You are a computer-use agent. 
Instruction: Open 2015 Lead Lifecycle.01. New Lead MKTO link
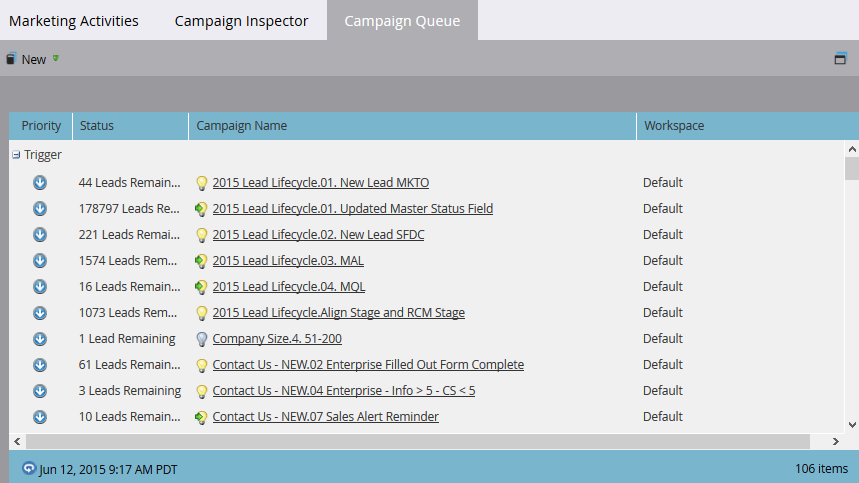point(320,182)
